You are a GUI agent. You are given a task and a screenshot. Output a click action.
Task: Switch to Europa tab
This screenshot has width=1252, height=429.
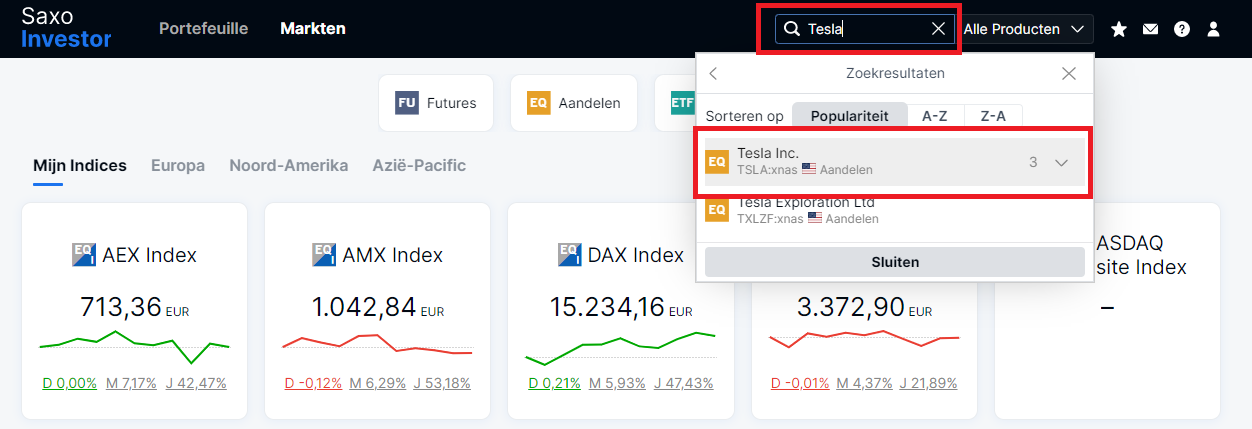(x=178, y=166)
